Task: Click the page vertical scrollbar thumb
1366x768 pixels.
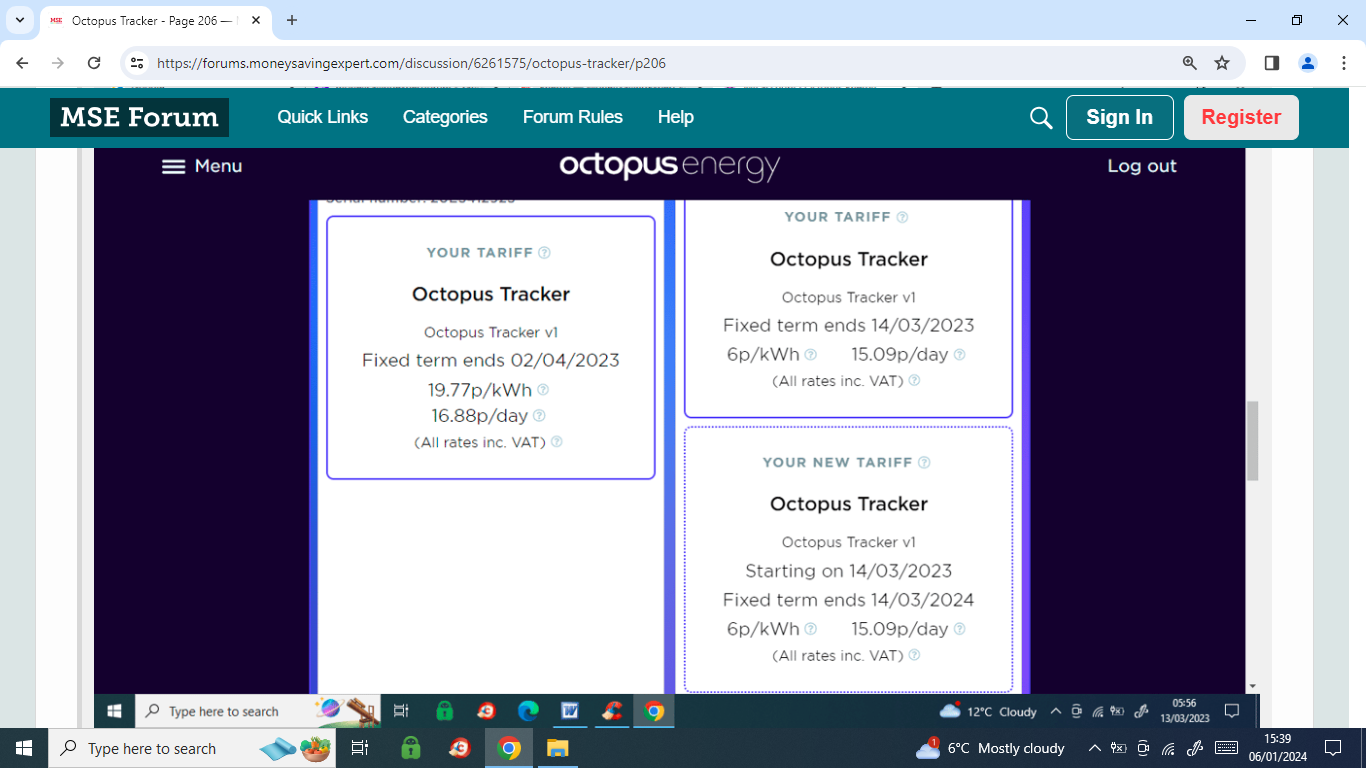Action: click(x=1253, y=440)
